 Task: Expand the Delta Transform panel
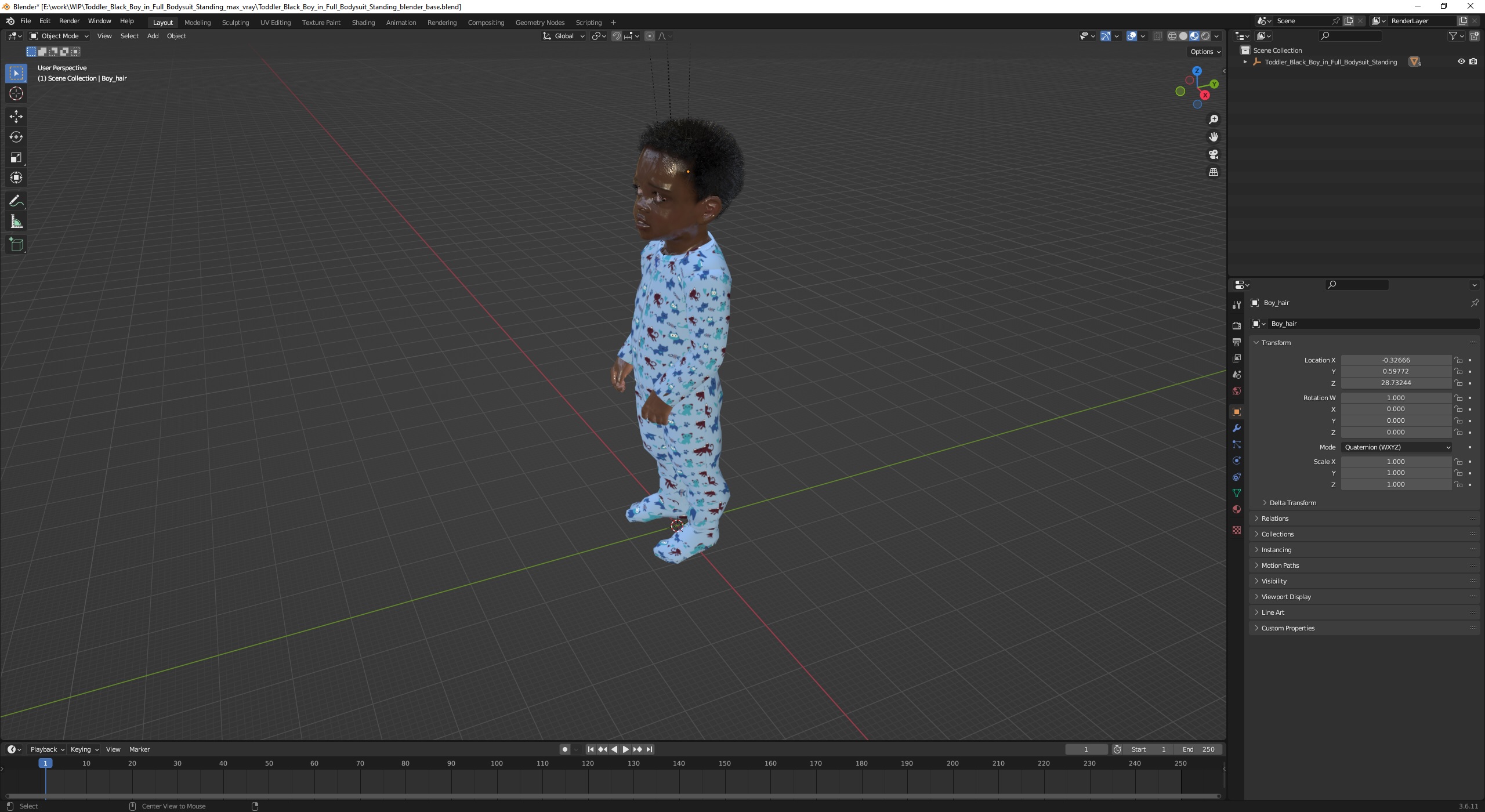pos(1292,503)
